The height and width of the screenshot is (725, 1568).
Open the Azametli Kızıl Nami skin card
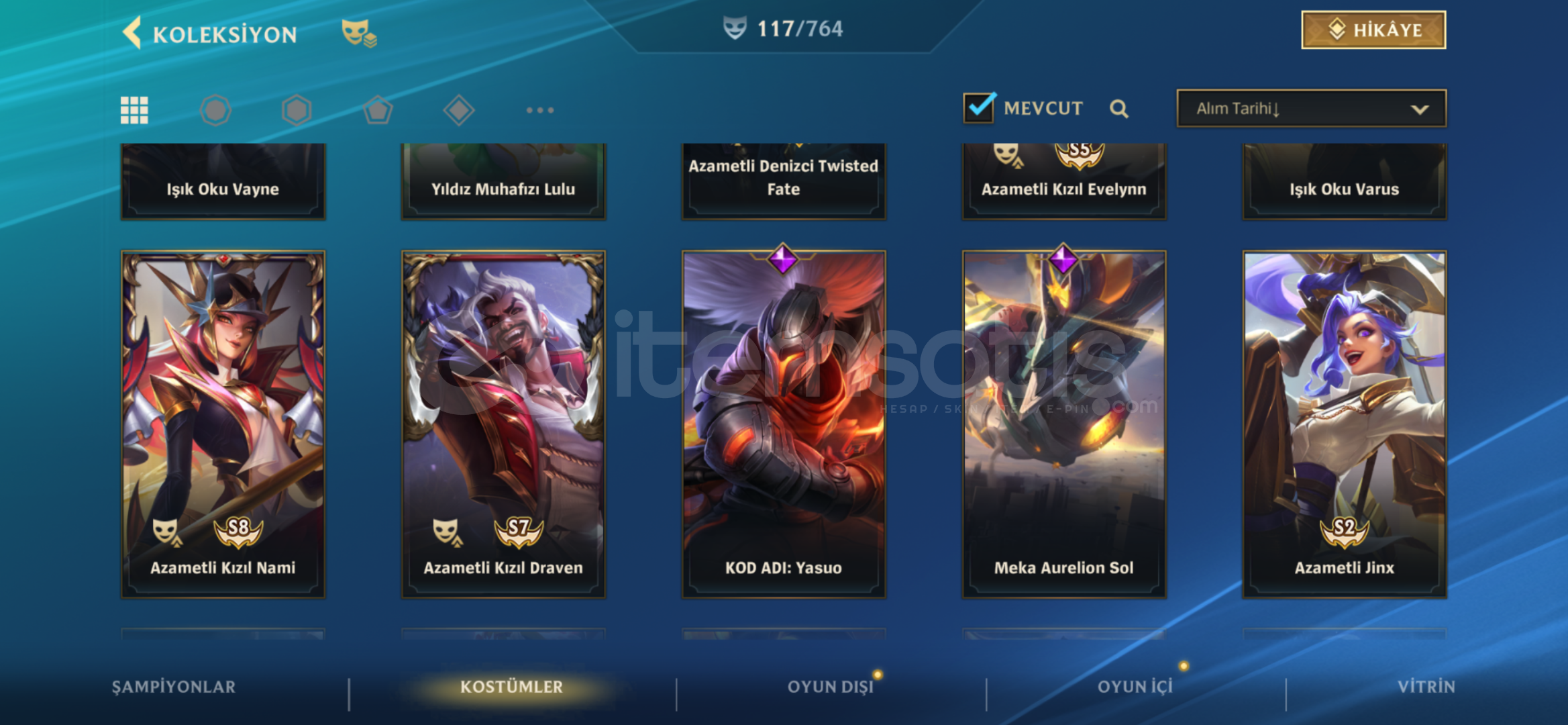coord(223,424)
